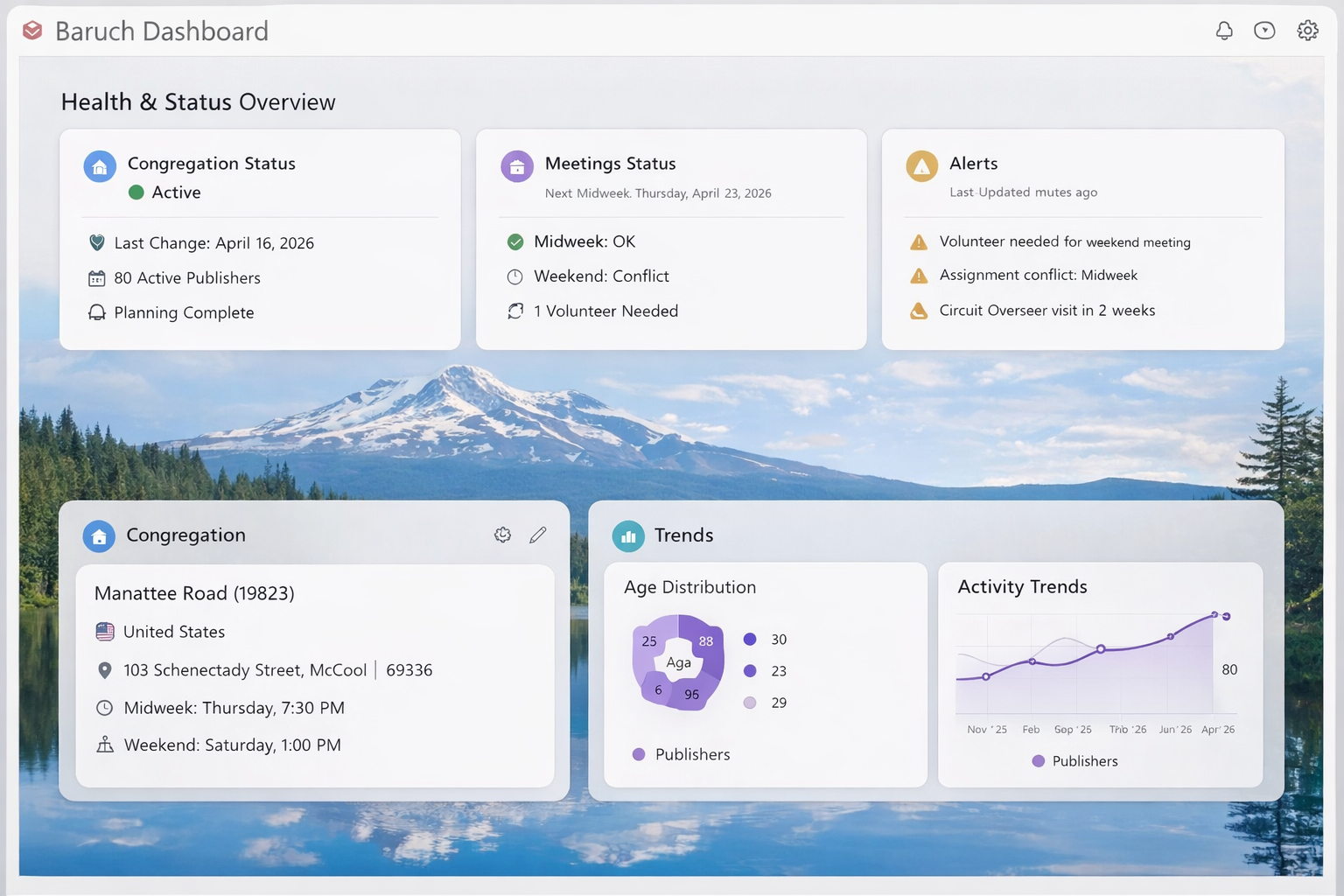Click the Age Distribution donut chart
The width and height of the screenshot is (1344, 896).
(x=678, y=662)
